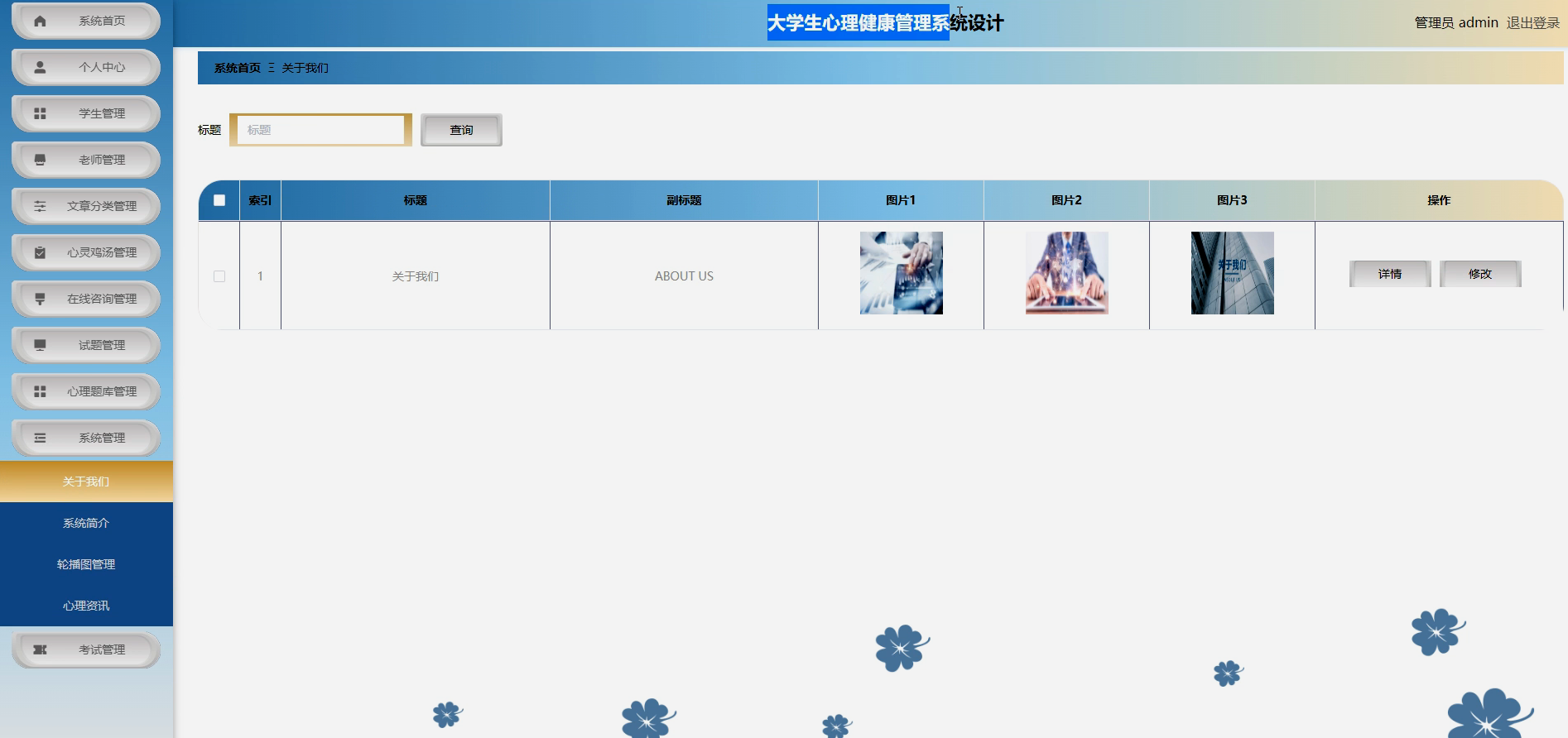Image resolution: width=1568 pixels, height=738 pixels.
Task: Focus the 标题 search input field
Action: tap(321, 130)
